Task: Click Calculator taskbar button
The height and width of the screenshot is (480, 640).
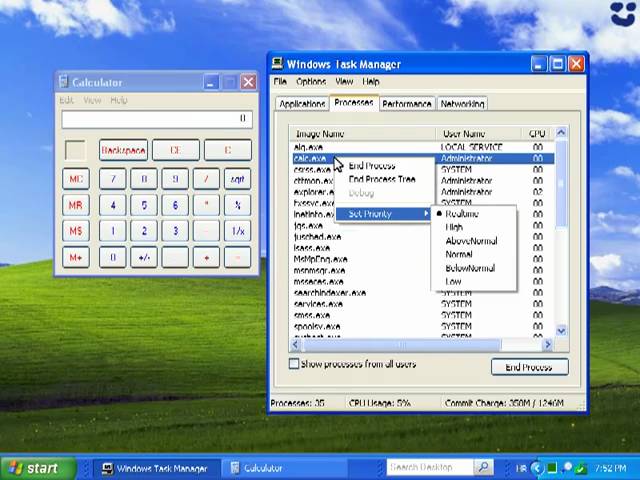Action: (x=257, y=468)
